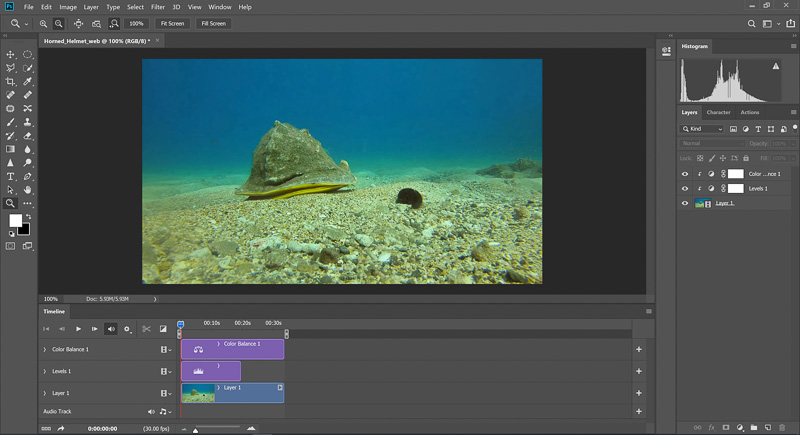Viewport: 800px width, 435px height.
Task: Split clip with scissors icon in Timeline
Action: [146, 328]
